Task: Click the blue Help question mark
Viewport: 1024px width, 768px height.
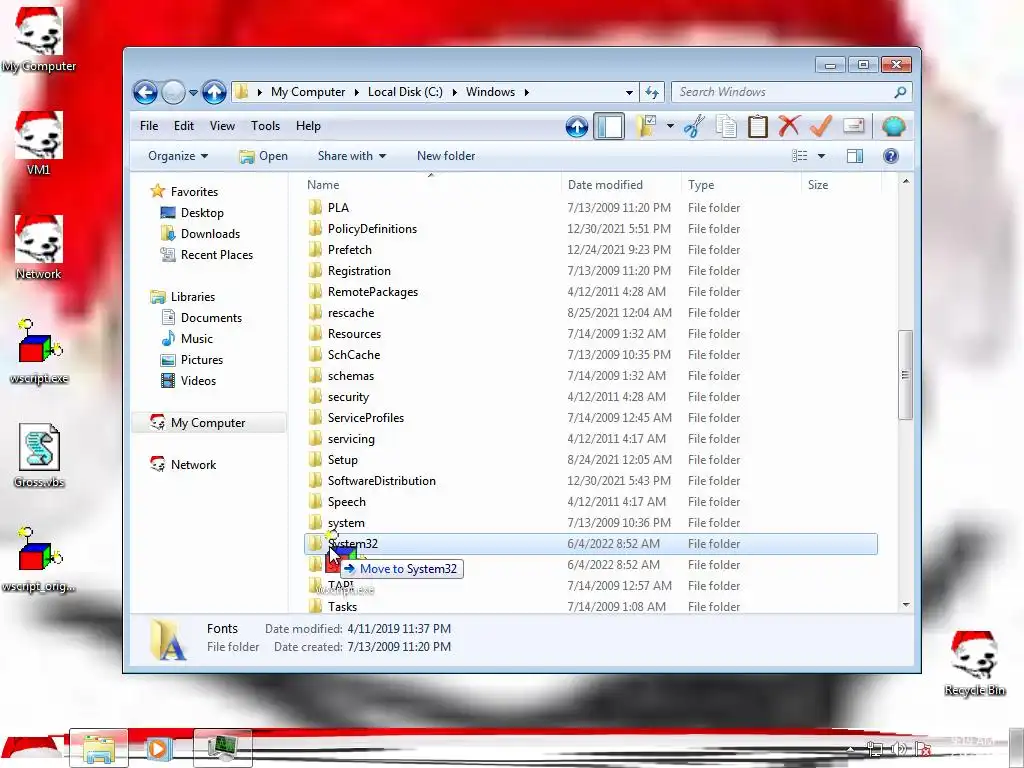Action: coord(891,155)
